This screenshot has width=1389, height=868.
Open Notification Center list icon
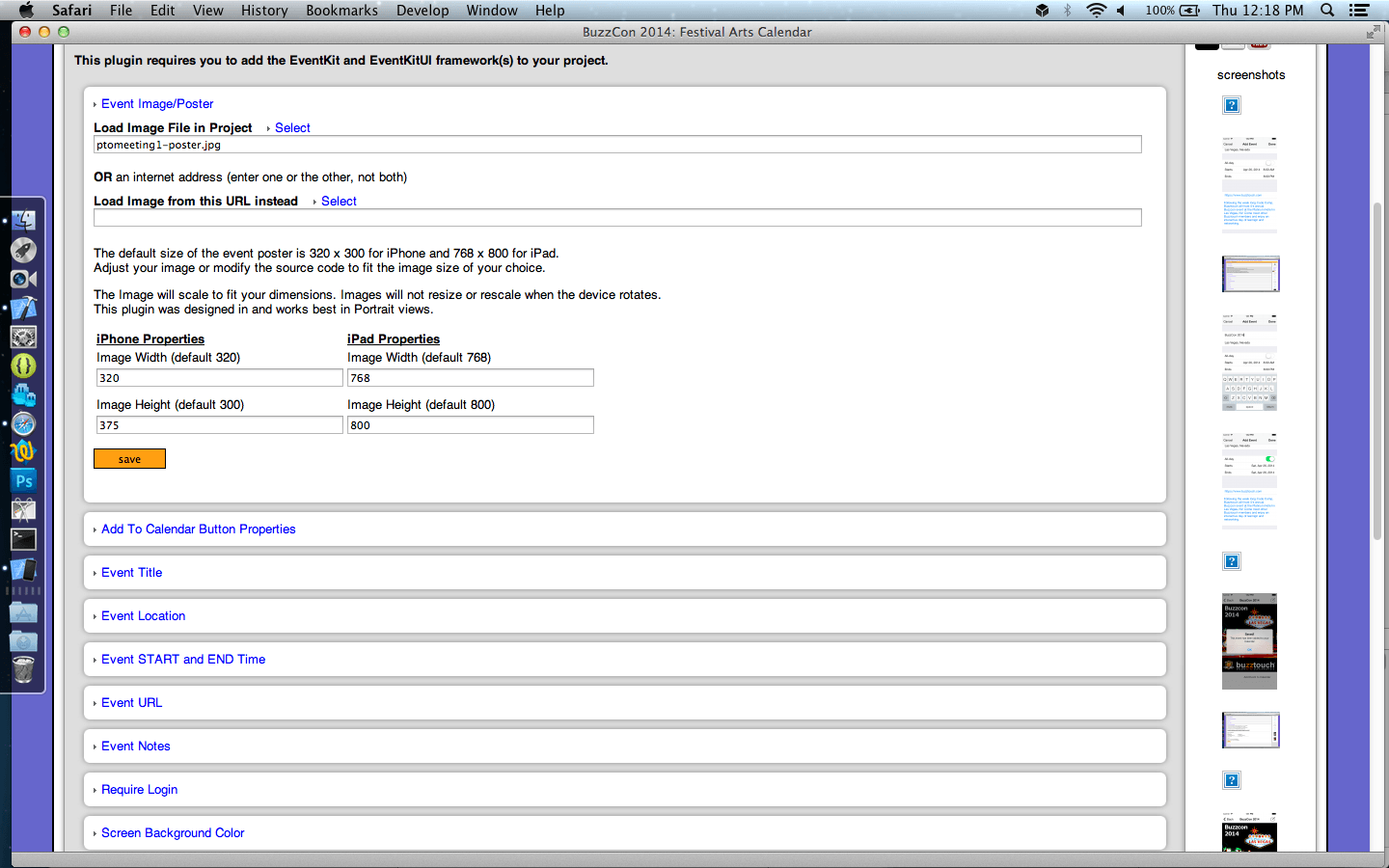[1359, 11]
